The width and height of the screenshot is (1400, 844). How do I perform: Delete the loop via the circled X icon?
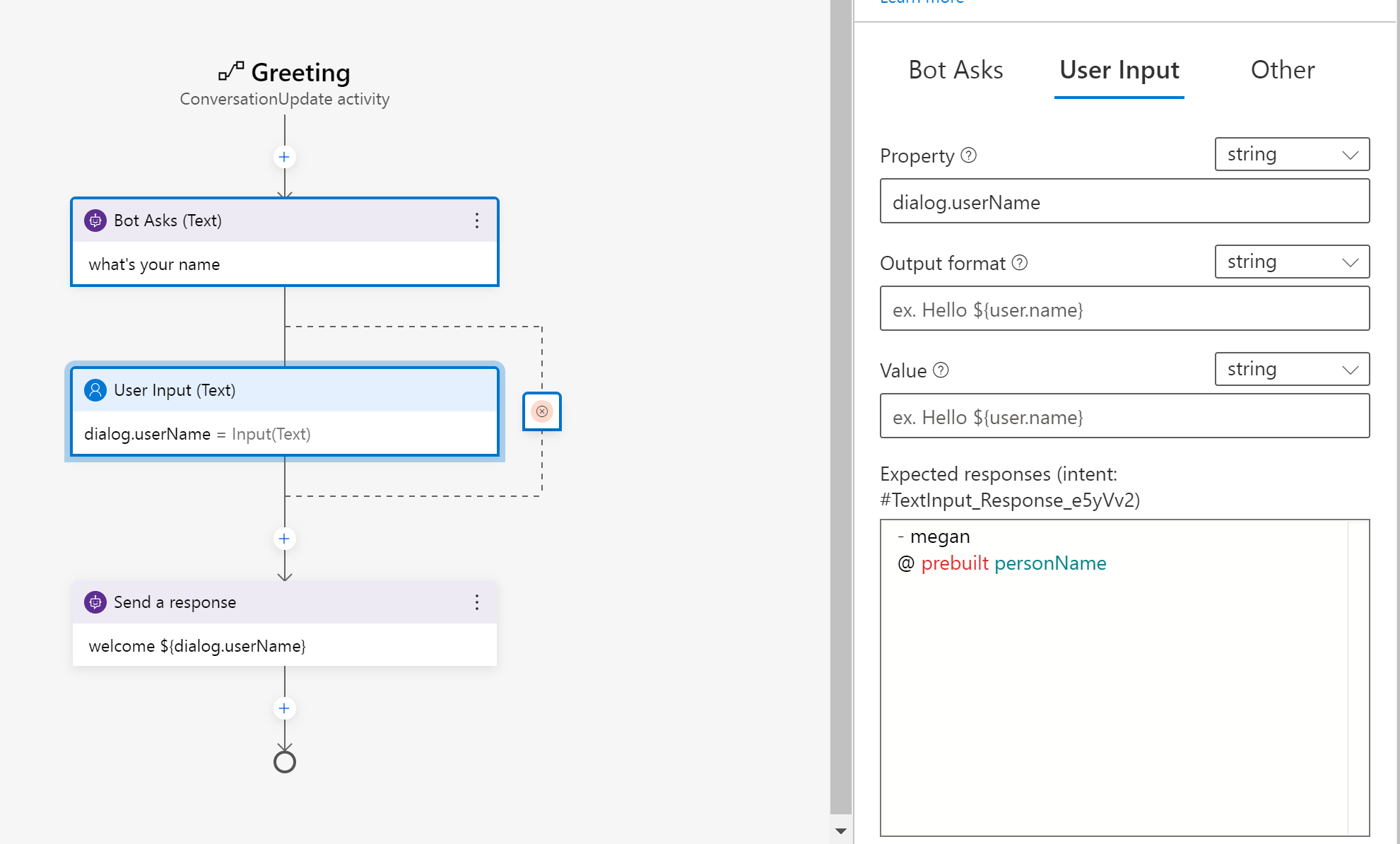pyautogui.click(x=541, y=411)
